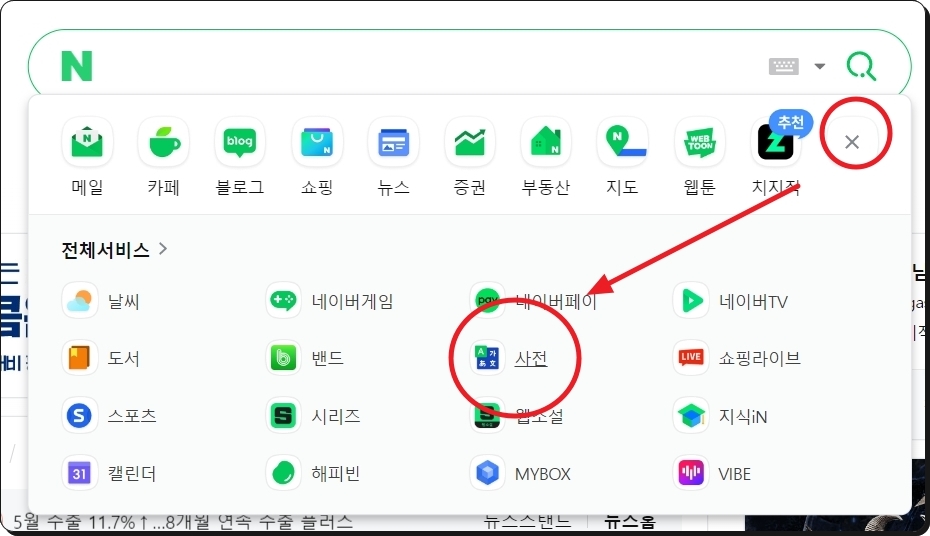
Task: Open the 증권 stock chart icon
Action: (470, 142)
